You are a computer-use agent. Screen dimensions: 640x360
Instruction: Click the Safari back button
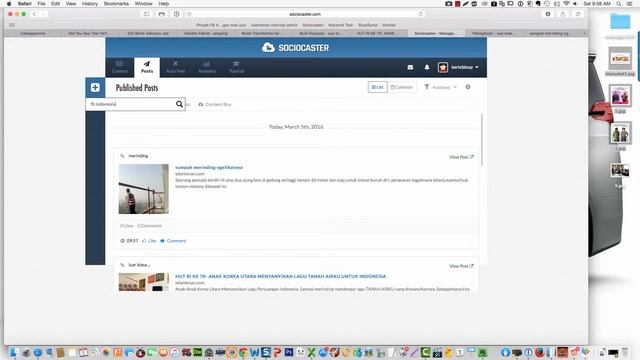(x=34, y=14)
